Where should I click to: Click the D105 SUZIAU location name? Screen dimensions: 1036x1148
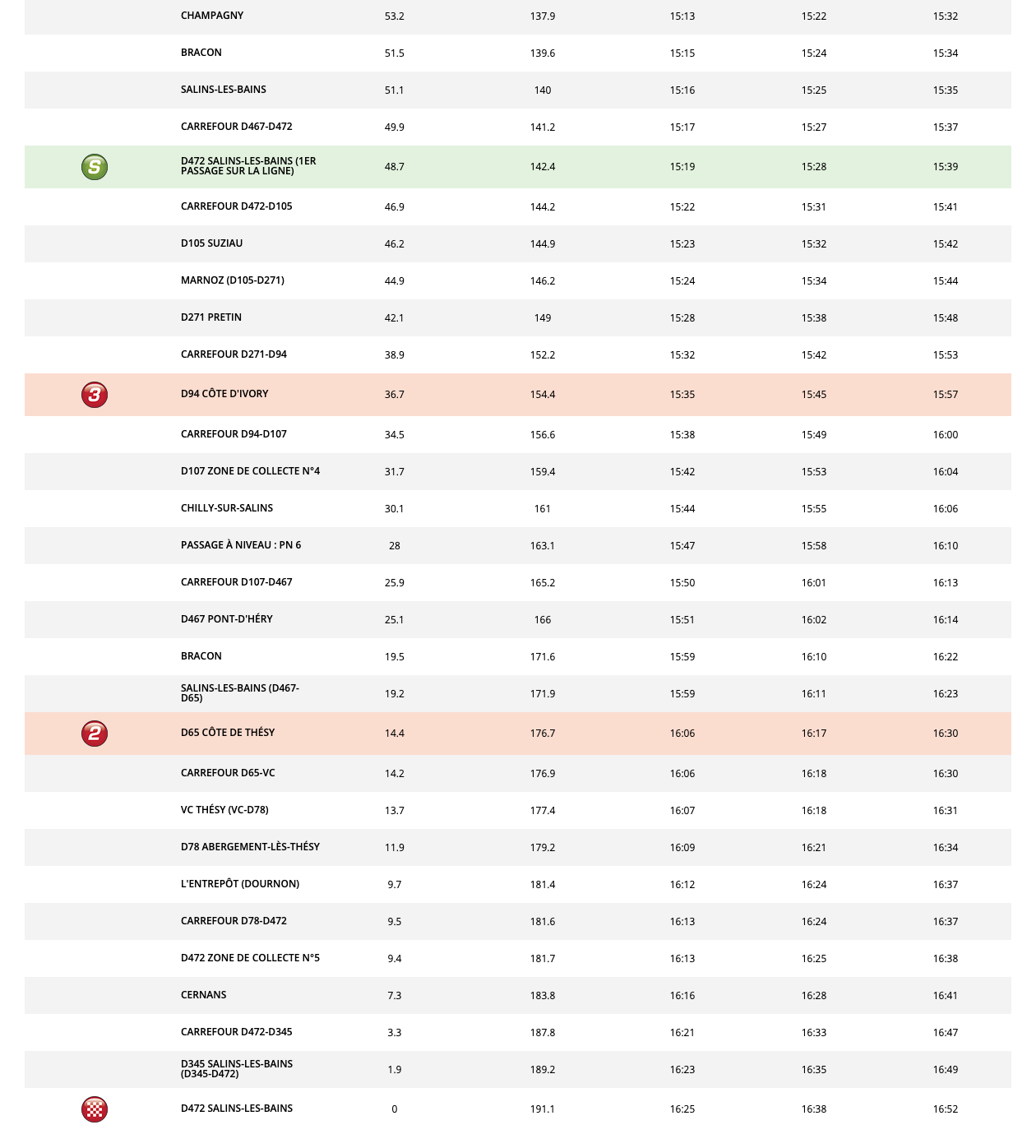212,243
